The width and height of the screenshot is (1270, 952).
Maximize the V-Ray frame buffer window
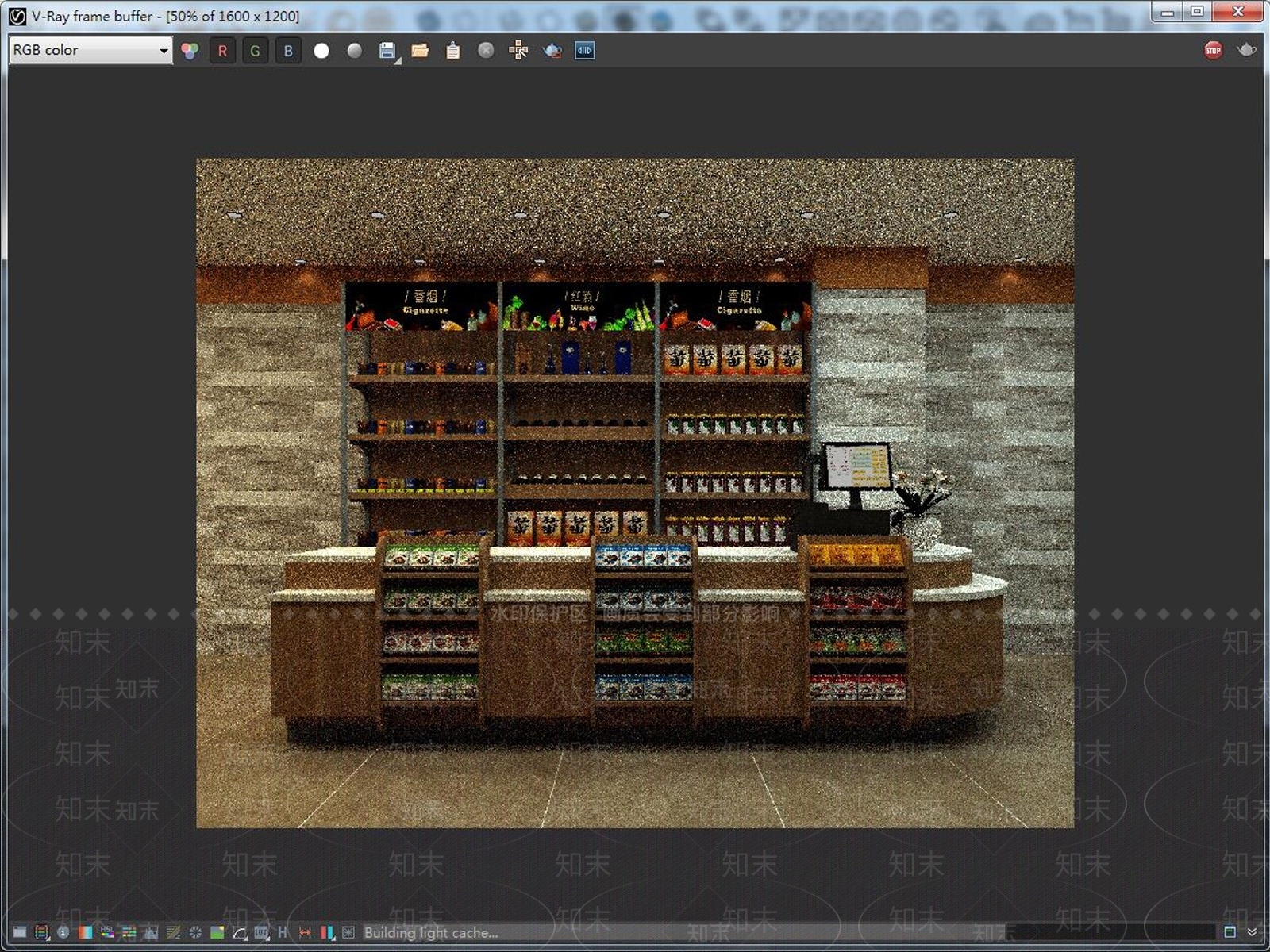pos(1197,12)
